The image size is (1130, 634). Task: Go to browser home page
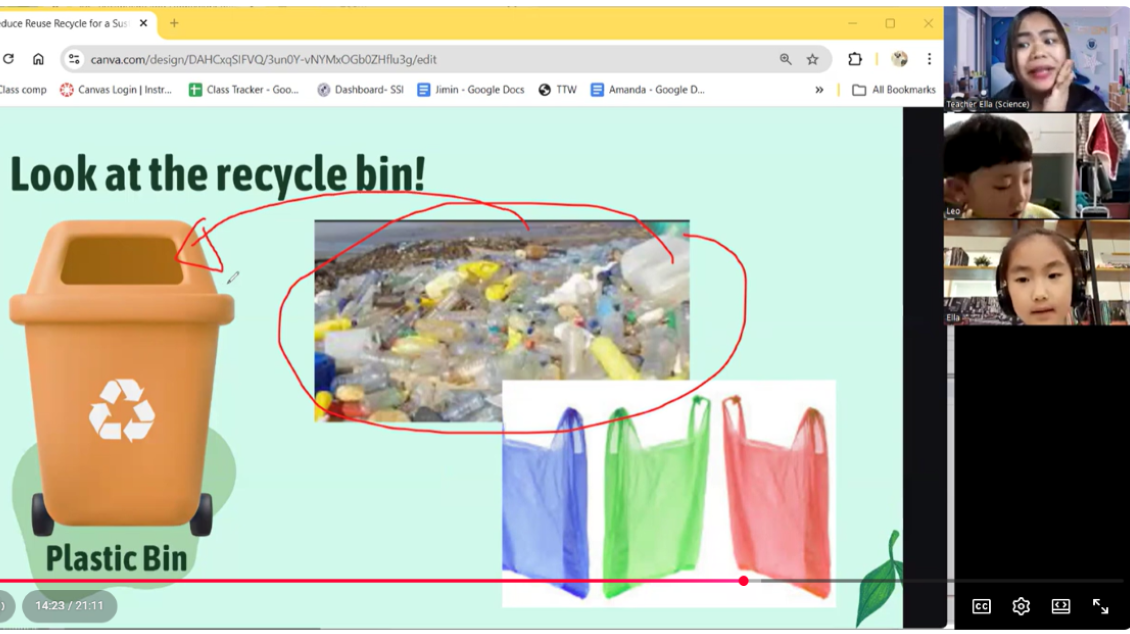pos(38,59)
